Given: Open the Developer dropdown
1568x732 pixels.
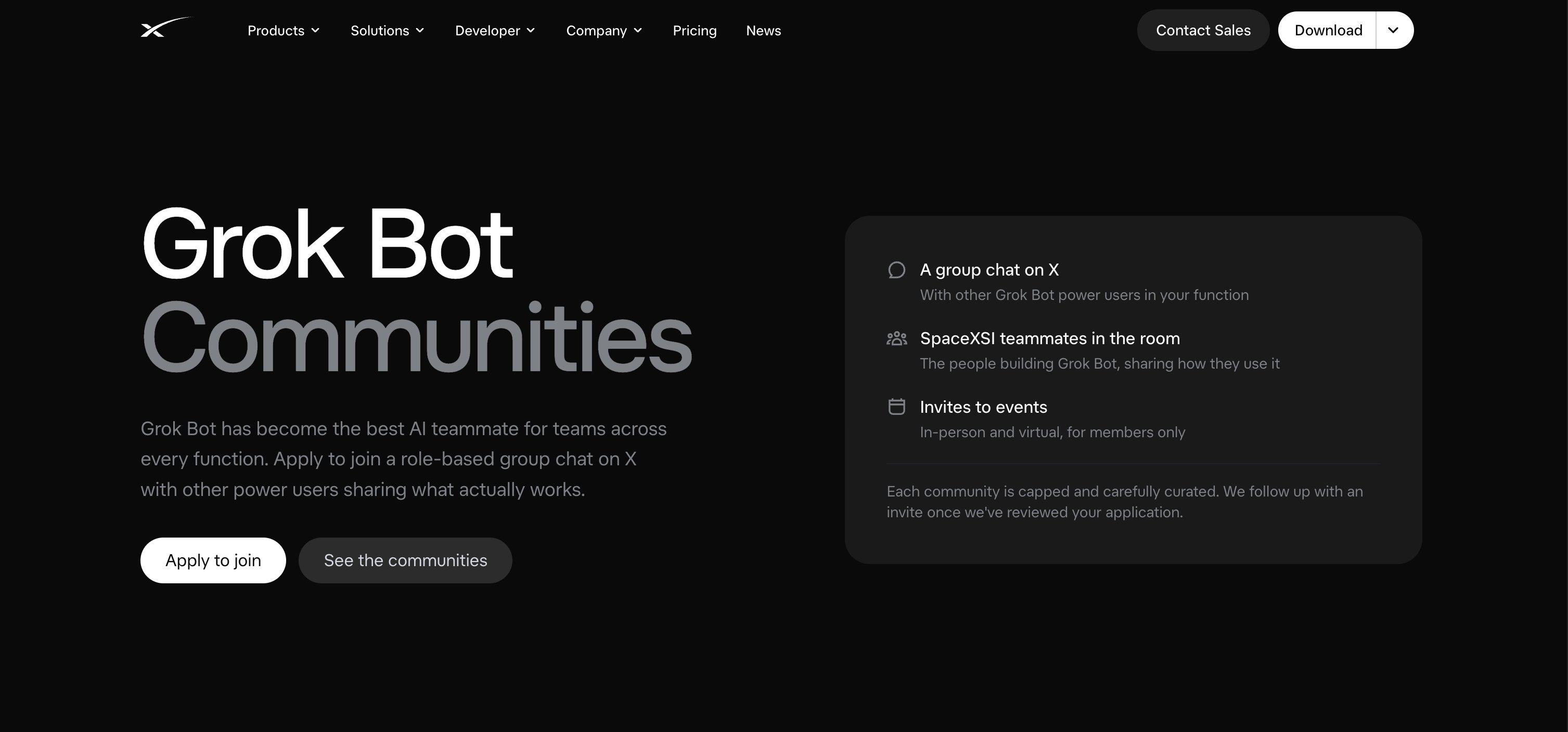Looking at the screenshot, I should 495,31.
